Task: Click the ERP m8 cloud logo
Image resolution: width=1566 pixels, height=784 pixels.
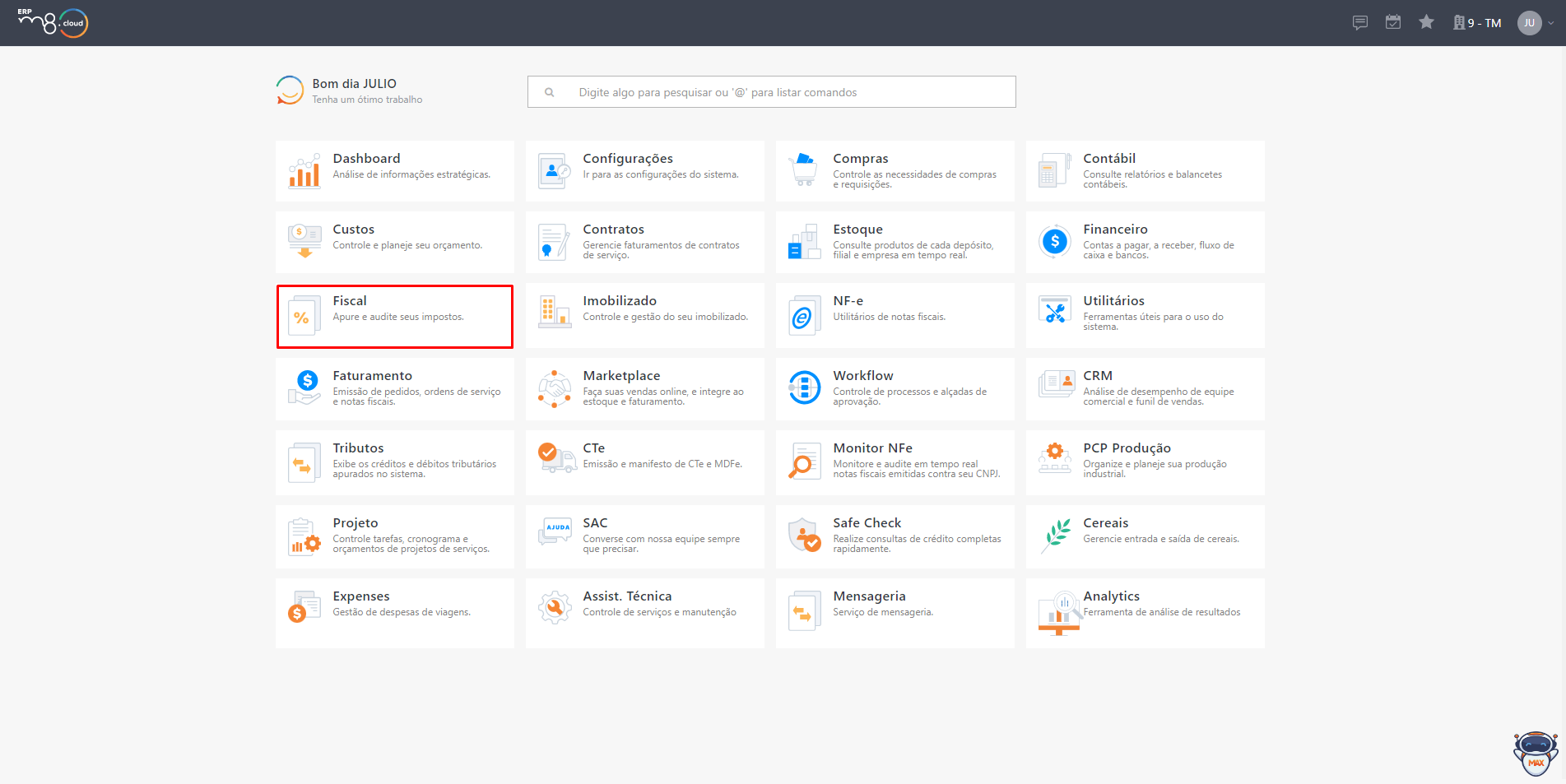Action: point(53,22)
